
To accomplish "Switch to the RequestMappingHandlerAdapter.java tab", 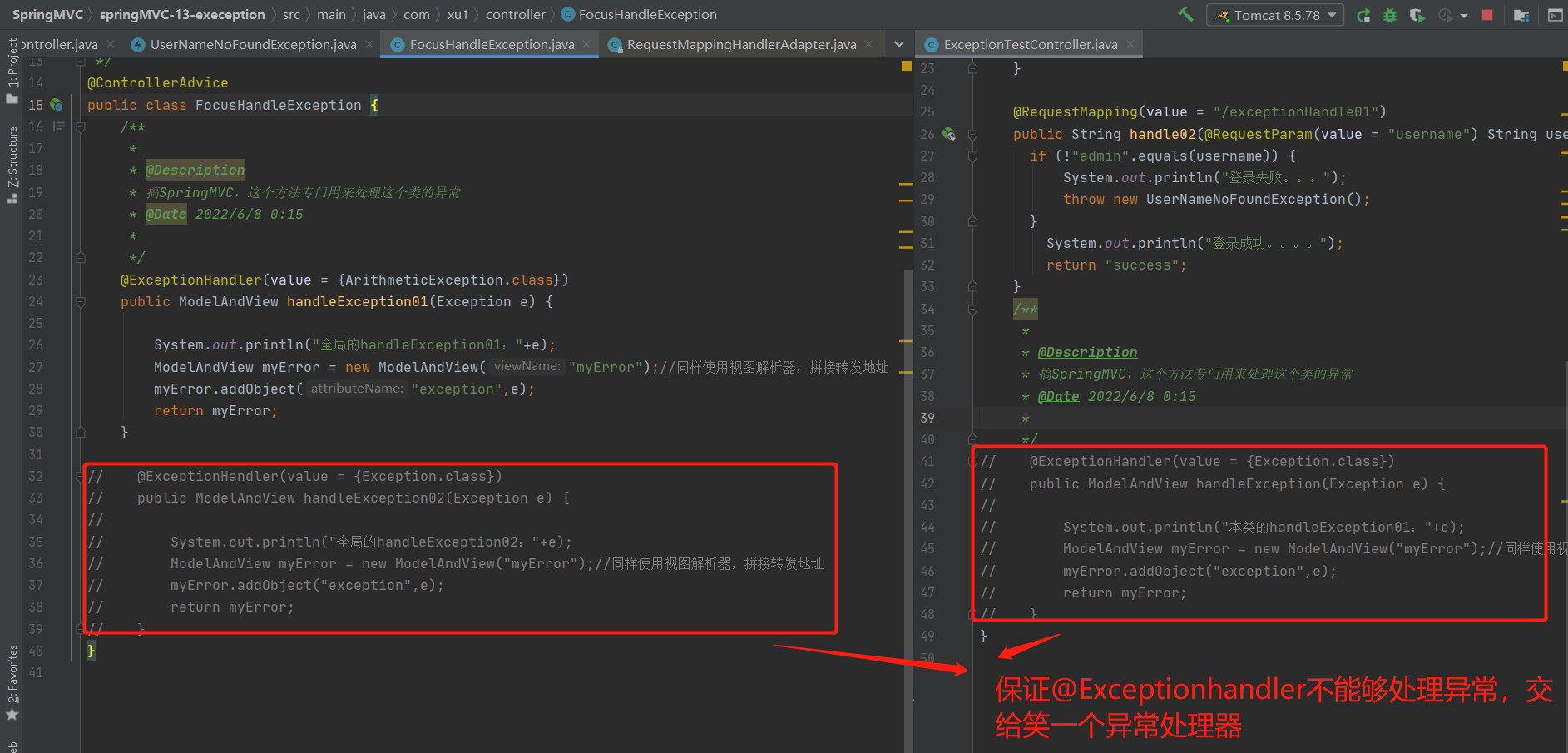I will coord(741,45).
